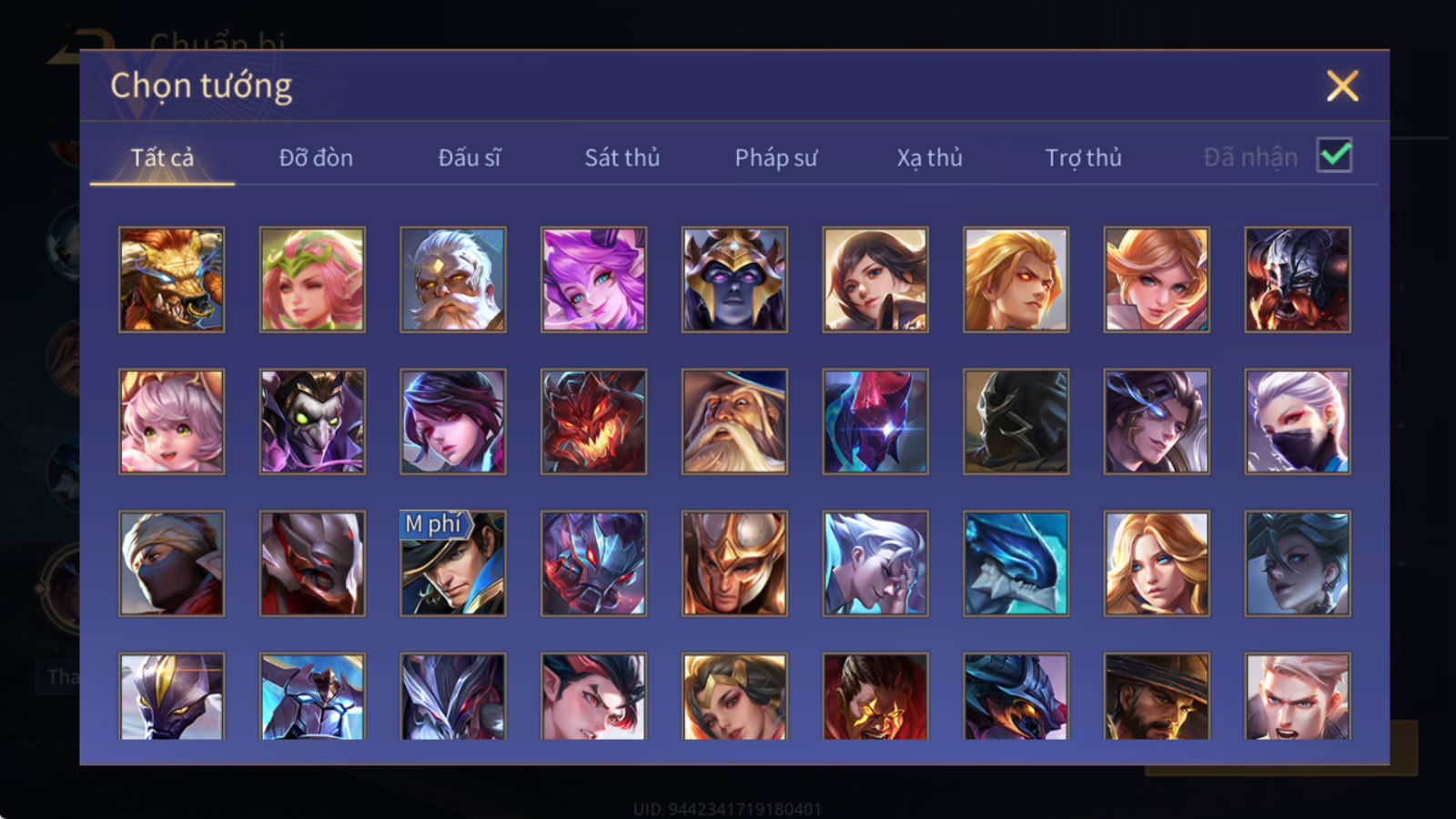
Task: Pick the golden-helmet spartan warrior hero
Action: tap(734, 563)
